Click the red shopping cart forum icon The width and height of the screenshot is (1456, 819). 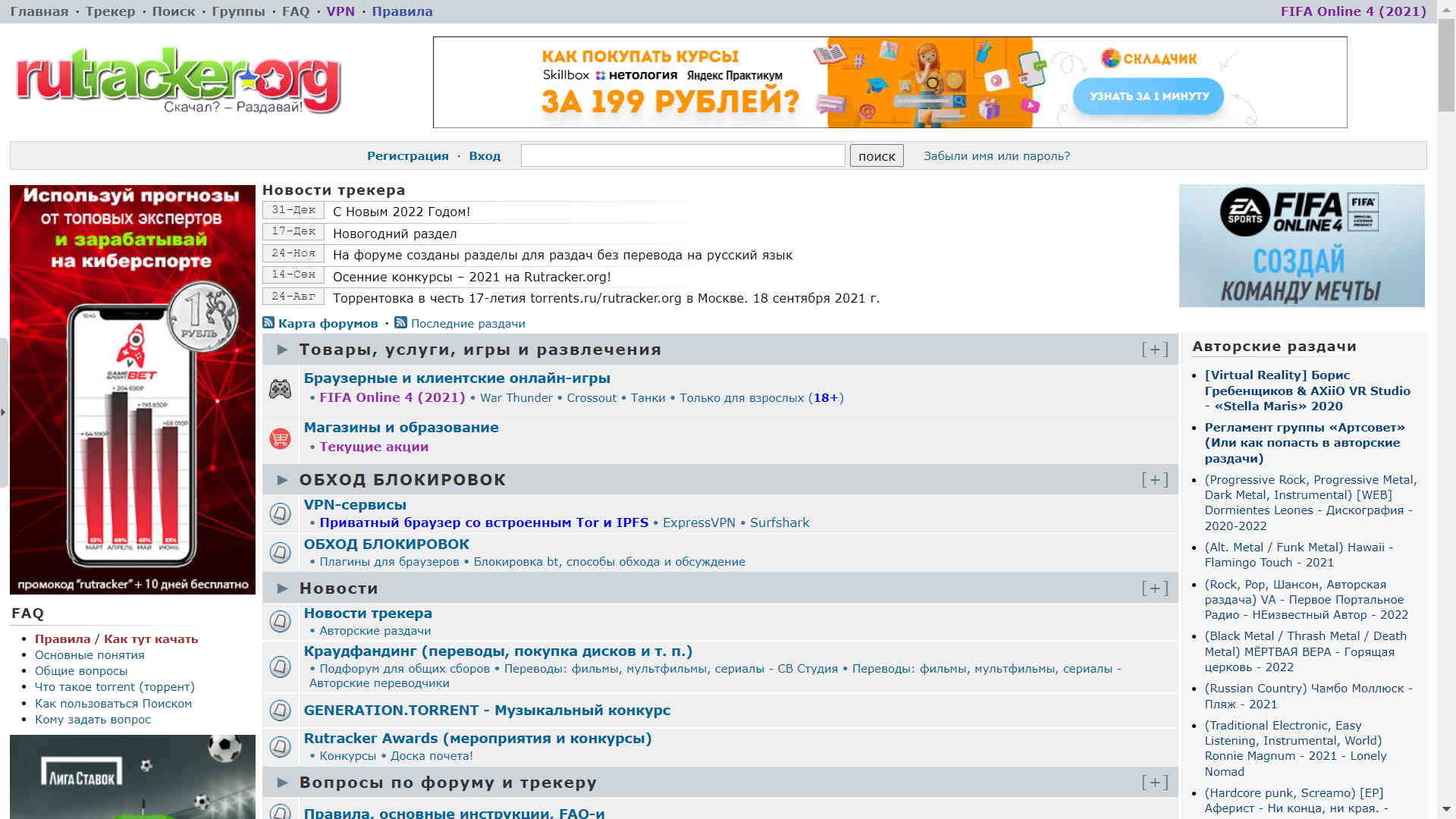coord(280,438)
